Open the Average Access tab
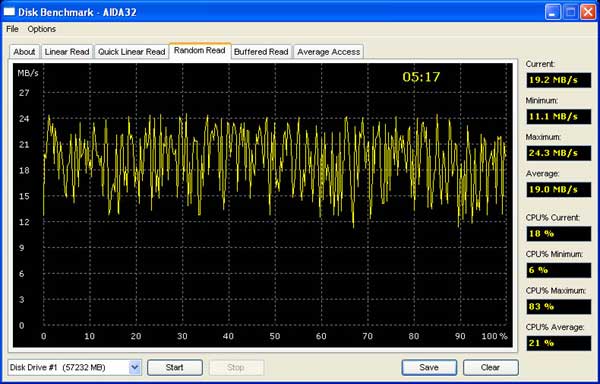Image resolution: width=600 pixels, height=384 pixels. point(329,52)
